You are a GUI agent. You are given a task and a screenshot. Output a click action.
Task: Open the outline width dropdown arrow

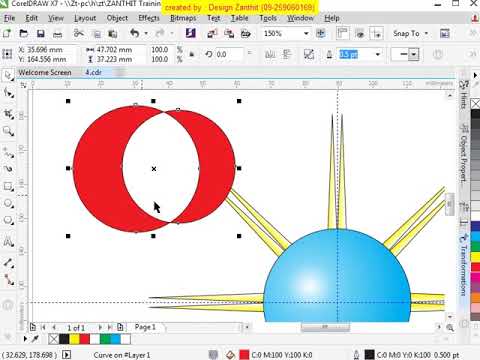point(378,54)
